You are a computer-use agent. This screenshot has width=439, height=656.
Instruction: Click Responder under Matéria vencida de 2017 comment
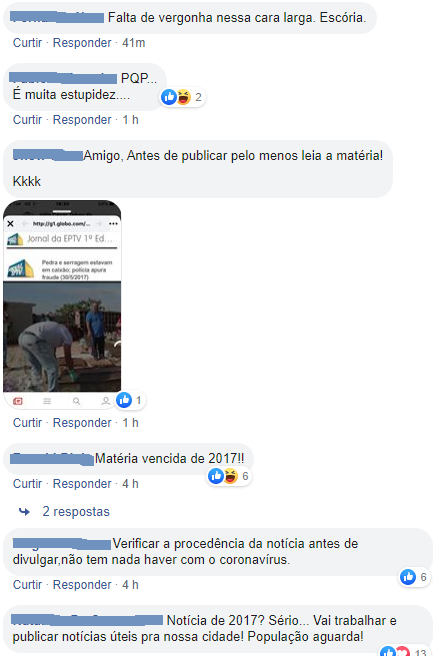[x=82, y=484]
